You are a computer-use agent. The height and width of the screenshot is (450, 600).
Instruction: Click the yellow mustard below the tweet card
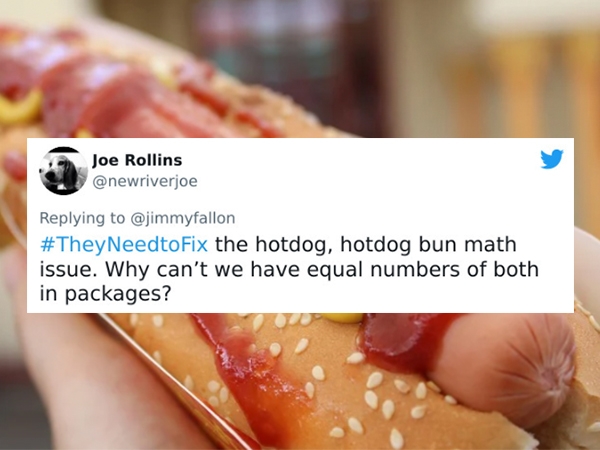click(x=342, y=317)
